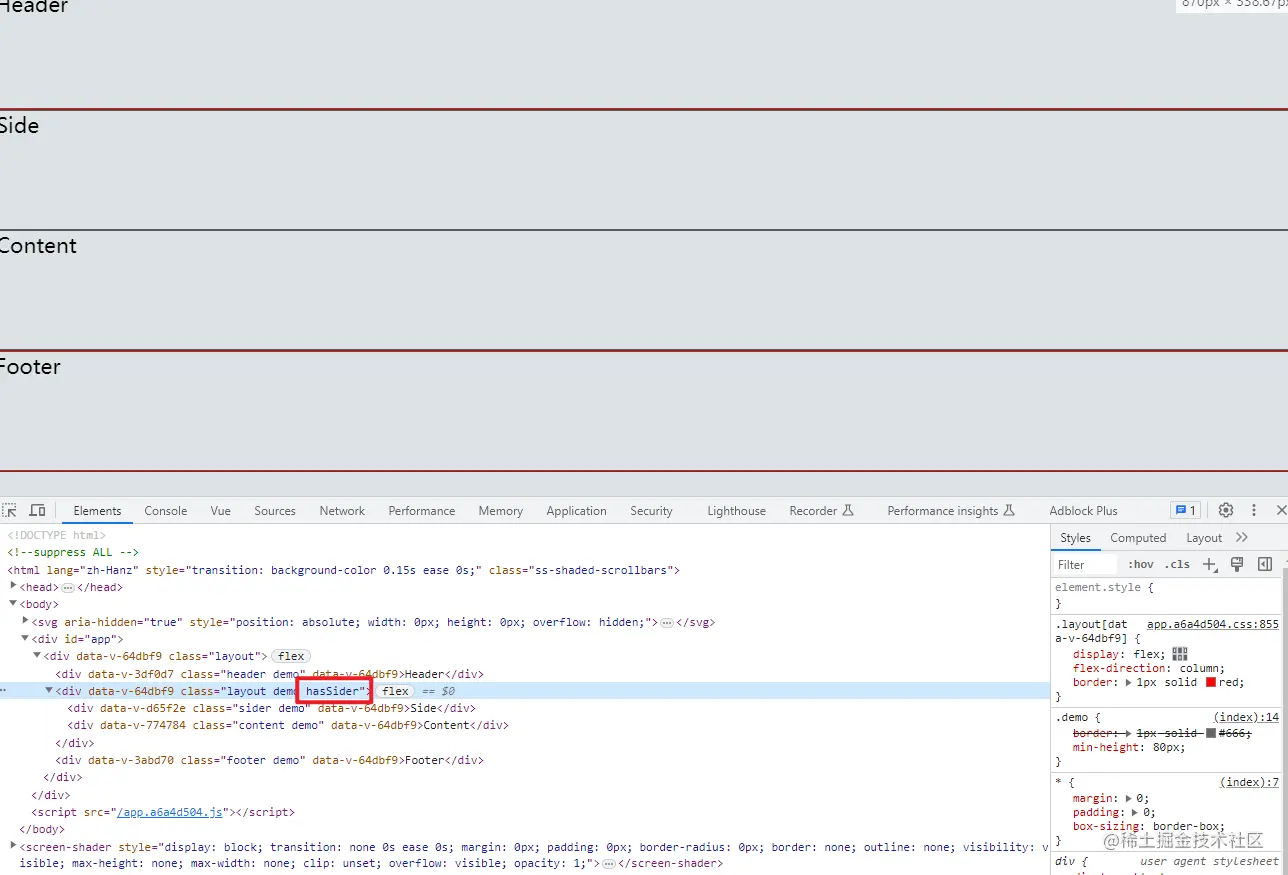Select the footer demo div node

pyautogui.click(x=270, y=760)
